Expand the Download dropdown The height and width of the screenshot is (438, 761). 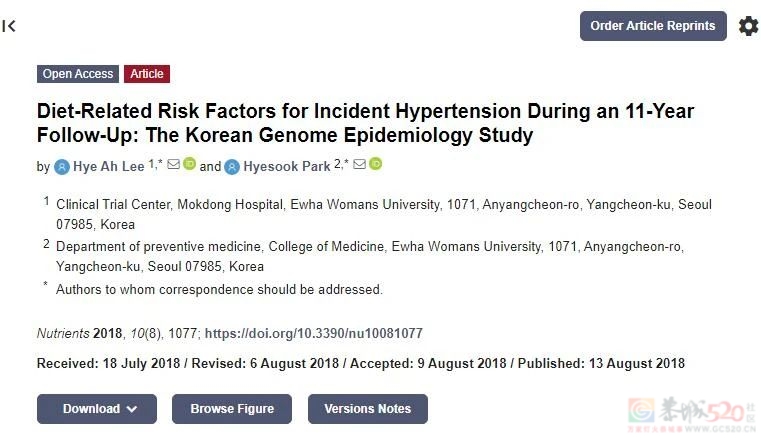pyautogui.click(x=96, y=409)
